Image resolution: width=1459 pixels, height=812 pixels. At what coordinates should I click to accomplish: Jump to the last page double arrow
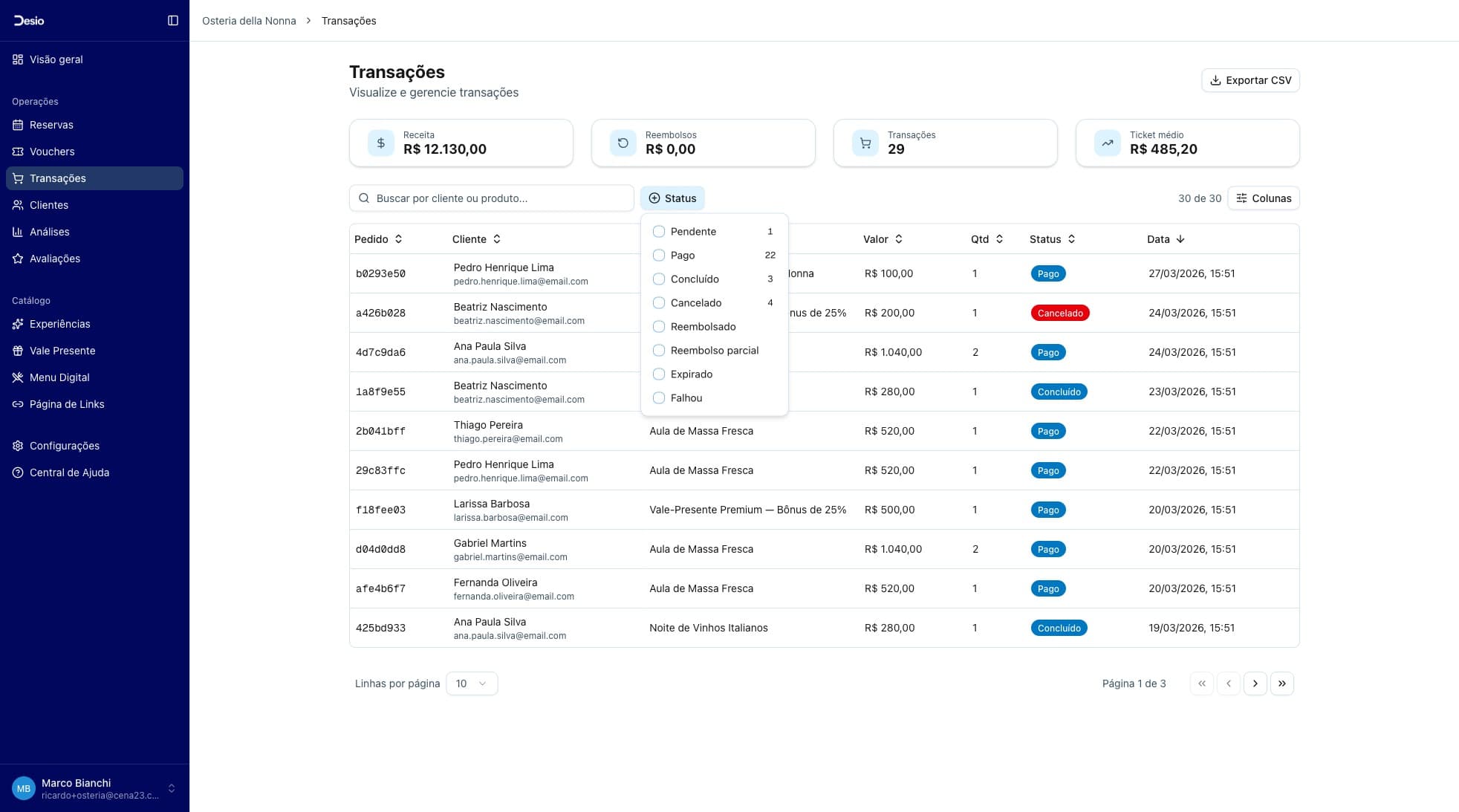click(1282, 683)
